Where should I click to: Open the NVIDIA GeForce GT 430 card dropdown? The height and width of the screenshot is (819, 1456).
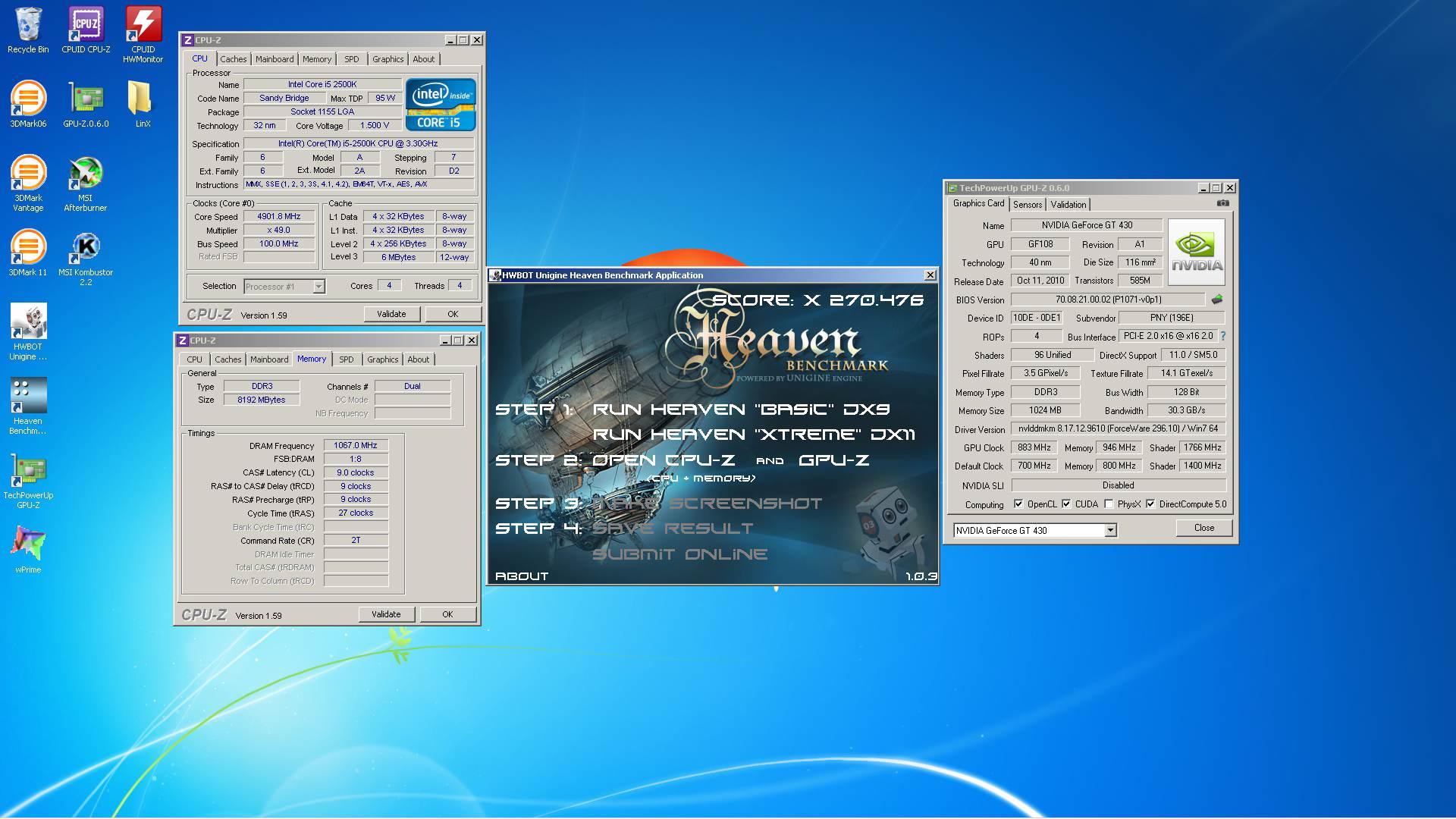click(x=1110, y=530)
